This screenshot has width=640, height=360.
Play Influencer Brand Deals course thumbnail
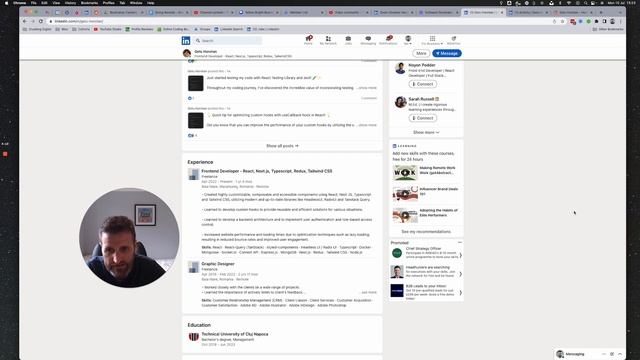point(405,194)
